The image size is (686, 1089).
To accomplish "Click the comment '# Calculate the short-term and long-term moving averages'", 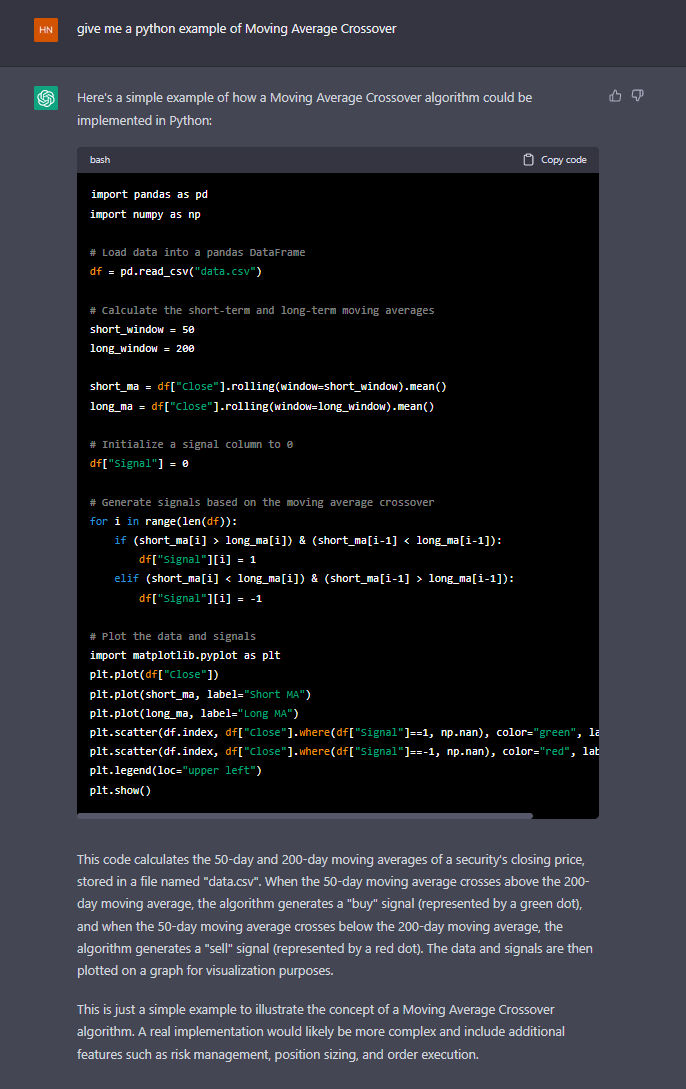I will tap(262, 310).
